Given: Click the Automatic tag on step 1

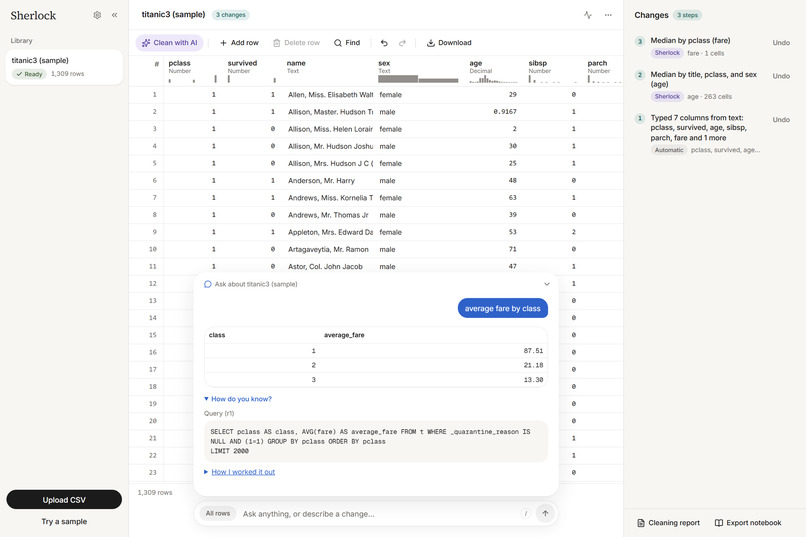Looking at the screenshot, I should click(x=669, y=150).
